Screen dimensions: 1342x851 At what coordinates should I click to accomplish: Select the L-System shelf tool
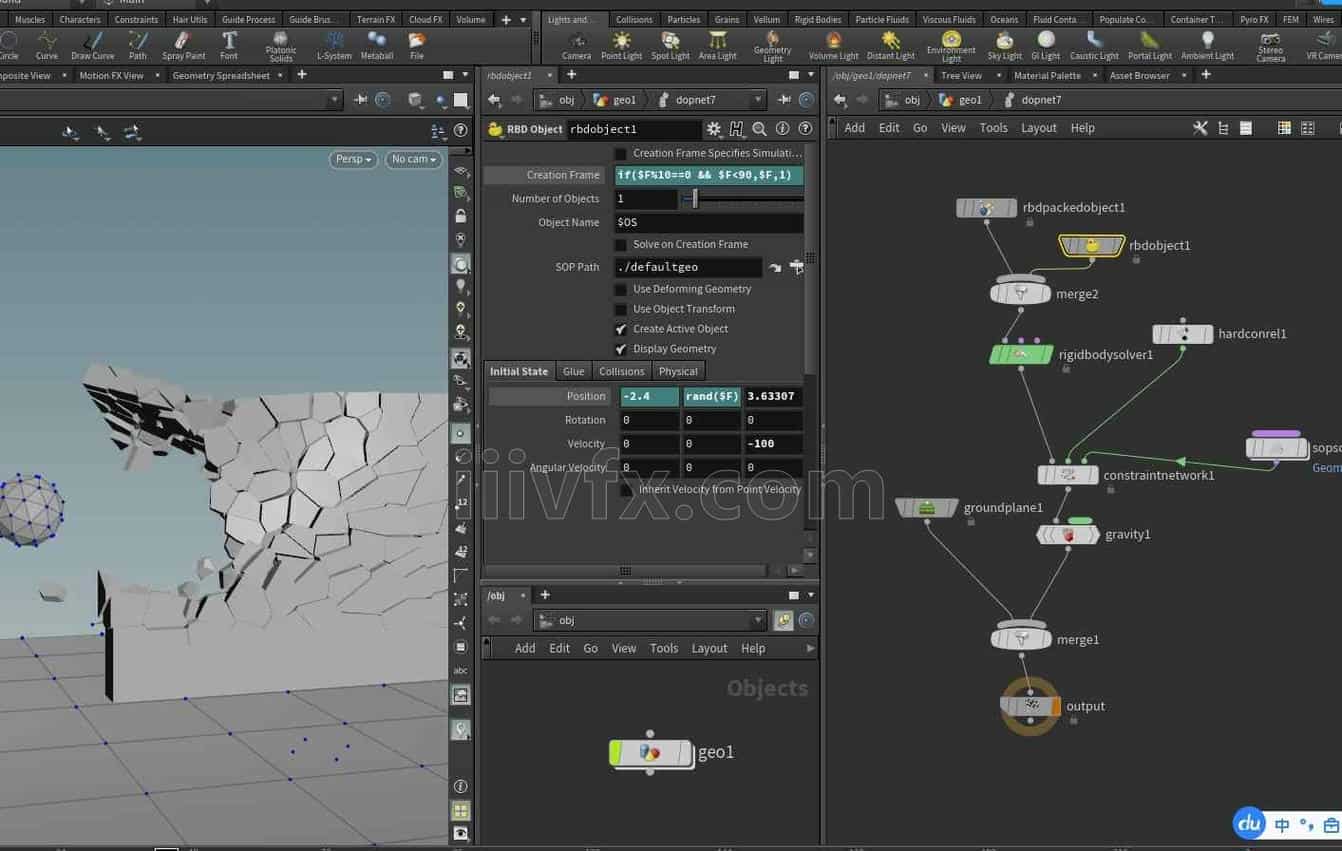click(x=334, y=45)
